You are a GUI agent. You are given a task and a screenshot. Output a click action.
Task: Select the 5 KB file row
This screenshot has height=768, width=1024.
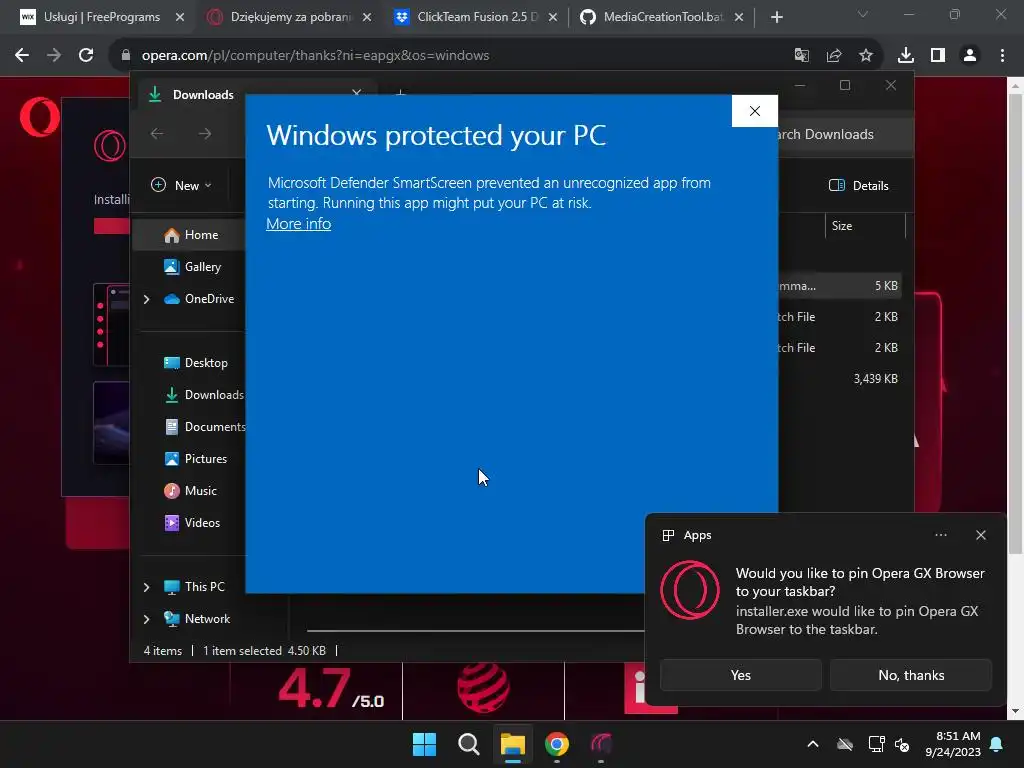point(840,286)
